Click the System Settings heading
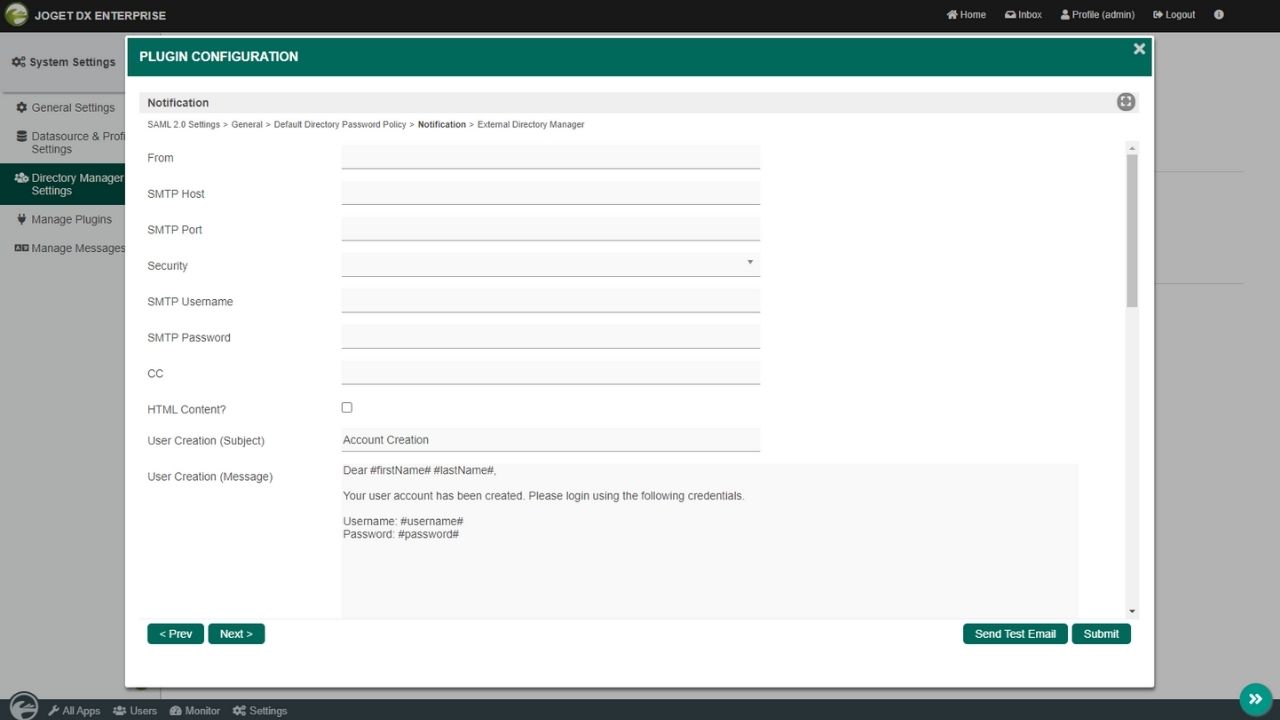Viewport: 1280px width, 720px height. point(64,62)
